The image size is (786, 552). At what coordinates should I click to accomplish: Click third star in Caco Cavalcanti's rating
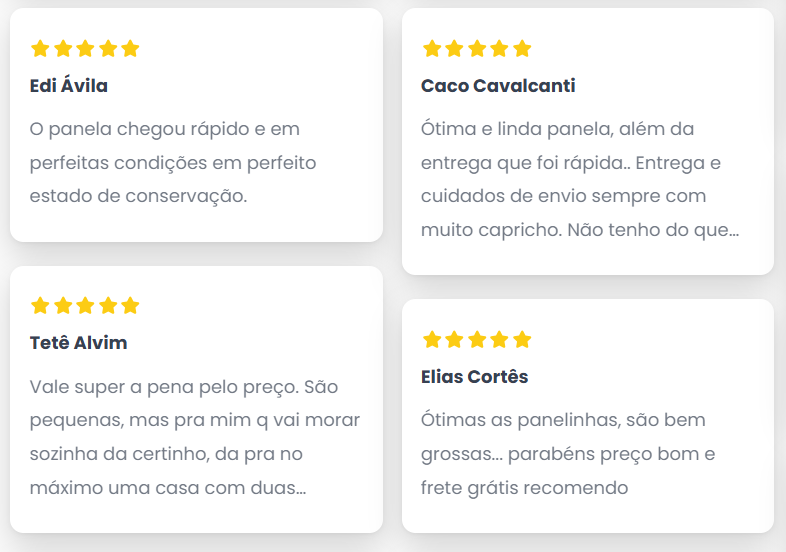click(x=477, y=49)
